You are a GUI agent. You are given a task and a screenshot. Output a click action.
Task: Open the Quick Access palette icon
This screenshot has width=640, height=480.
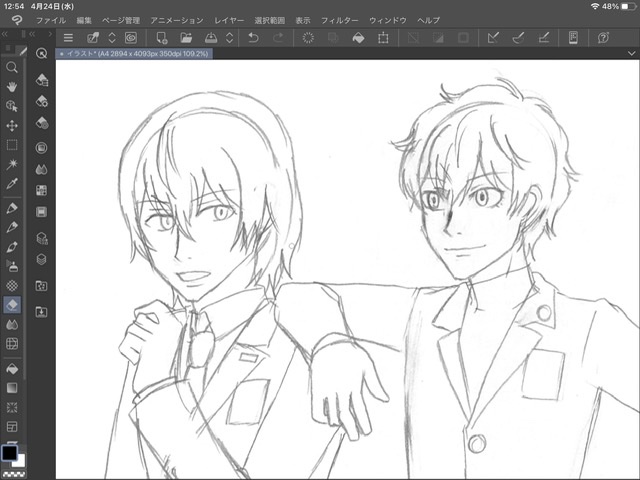(41, 53)
